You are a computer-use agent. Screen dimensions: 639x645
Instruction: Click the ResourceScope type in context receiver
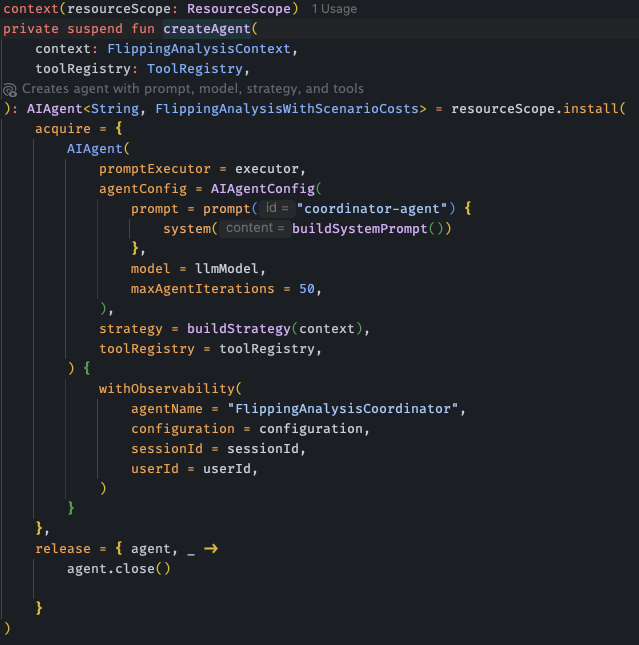(239, 9)
